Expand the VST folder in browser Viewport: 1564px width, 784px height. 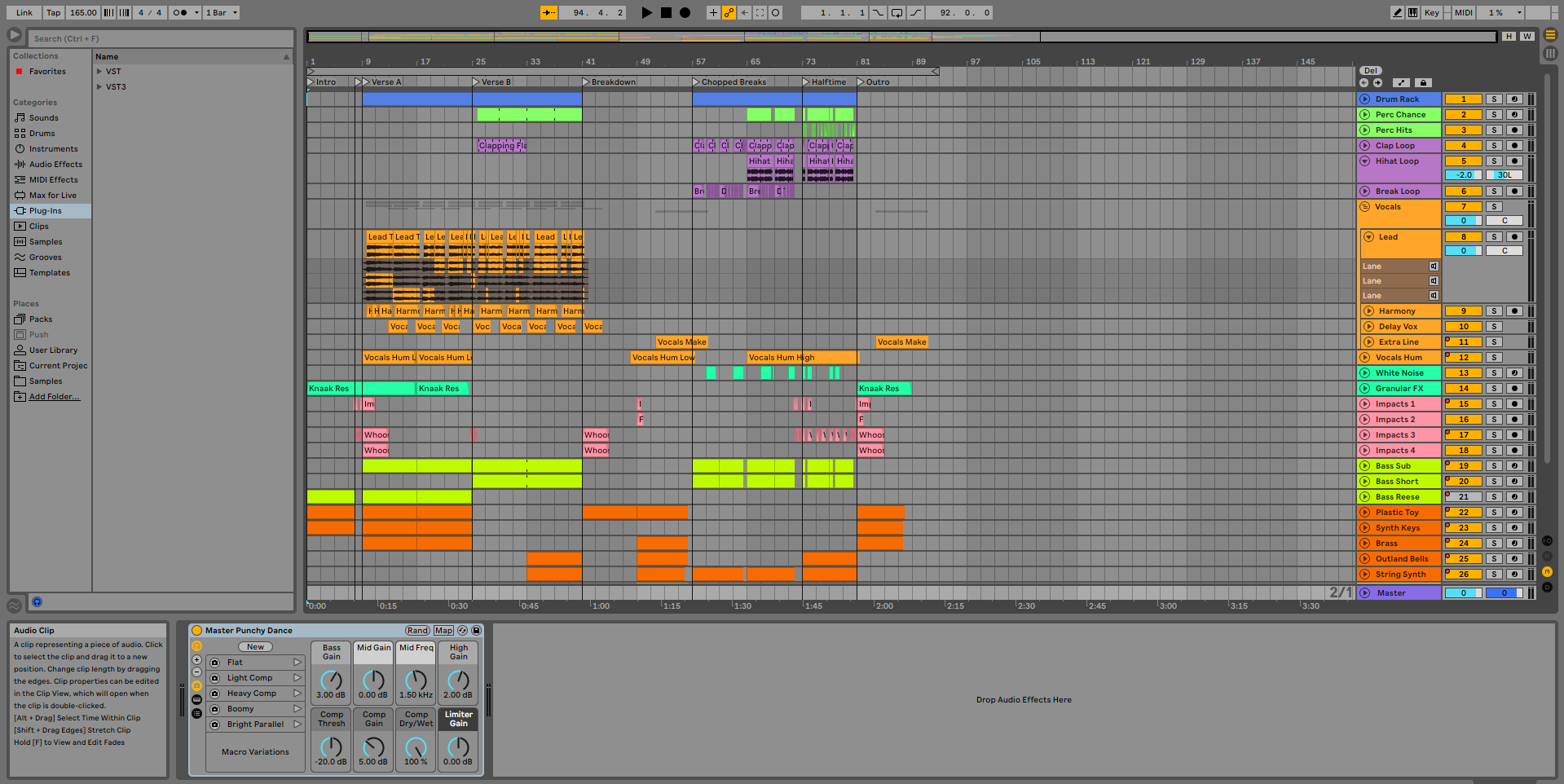pyautogui.click(x=99, y=72)
